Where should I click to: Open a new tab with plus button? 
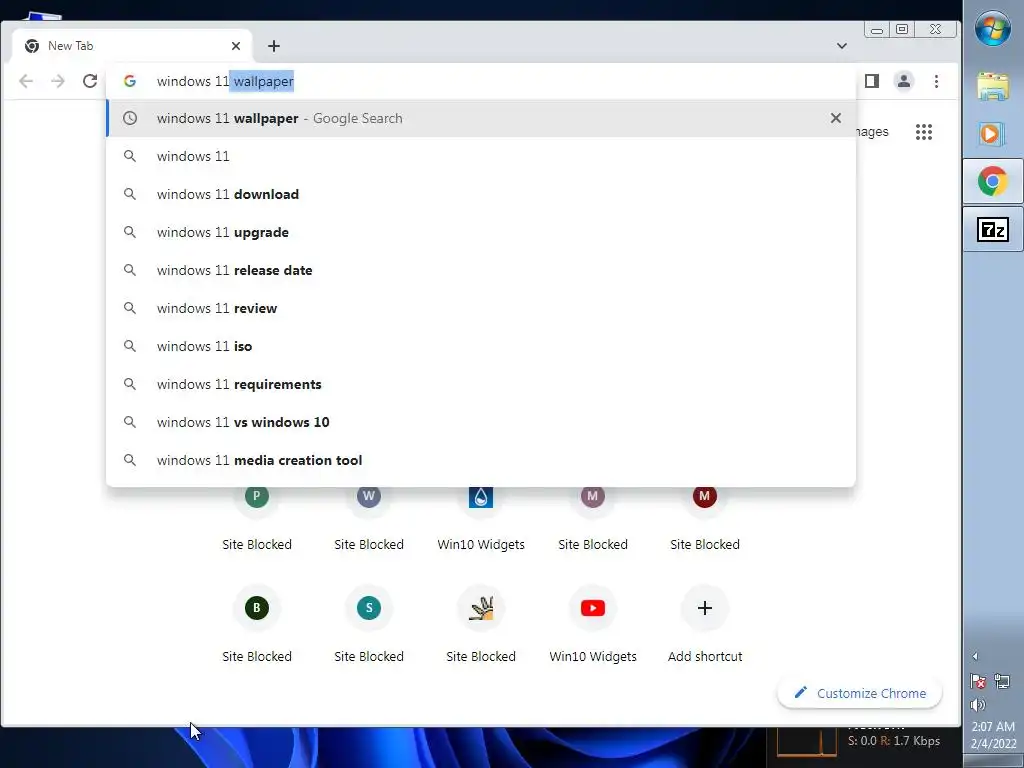coord(274,46)
